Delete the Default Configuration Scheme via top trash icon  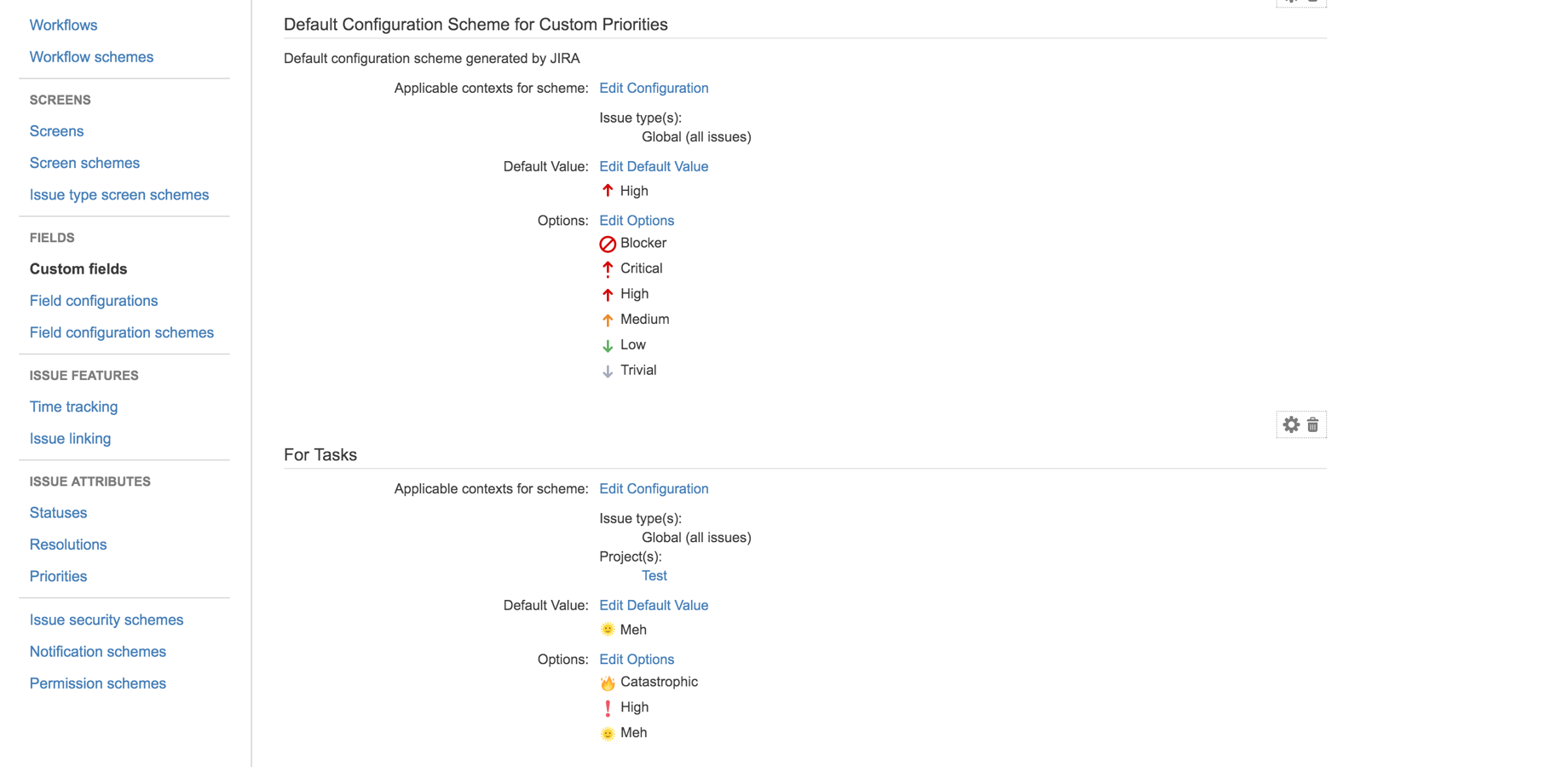click(x=1313, y=3)
